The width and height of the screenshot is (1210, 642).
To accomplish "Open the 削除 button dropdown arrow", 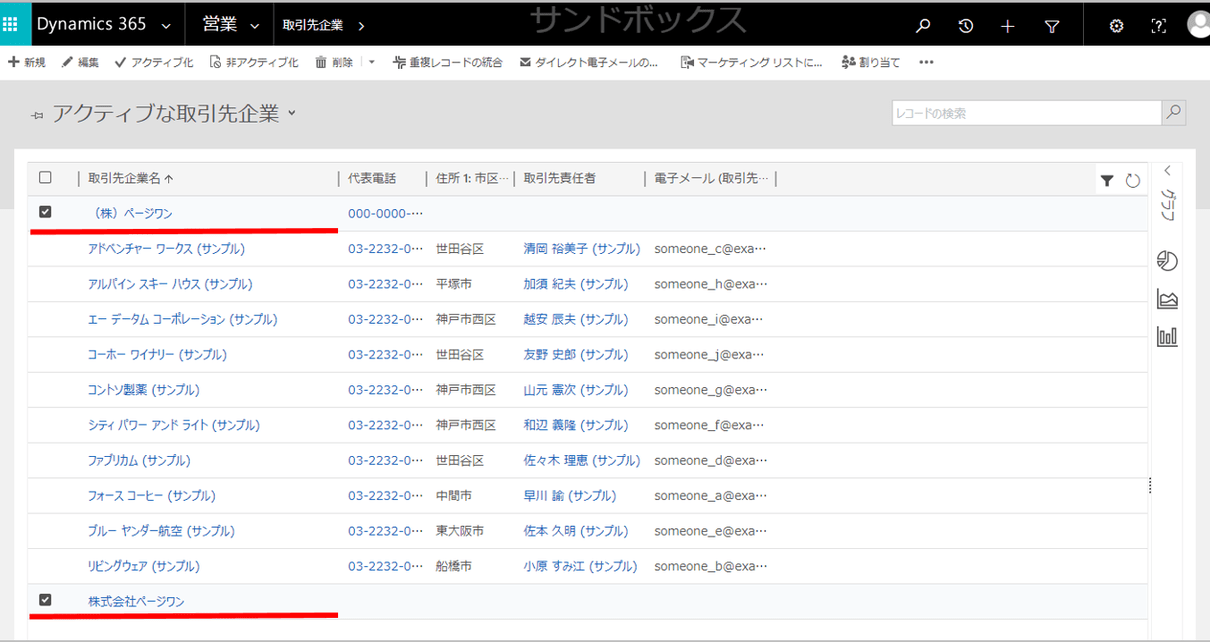I will [371, 62].
